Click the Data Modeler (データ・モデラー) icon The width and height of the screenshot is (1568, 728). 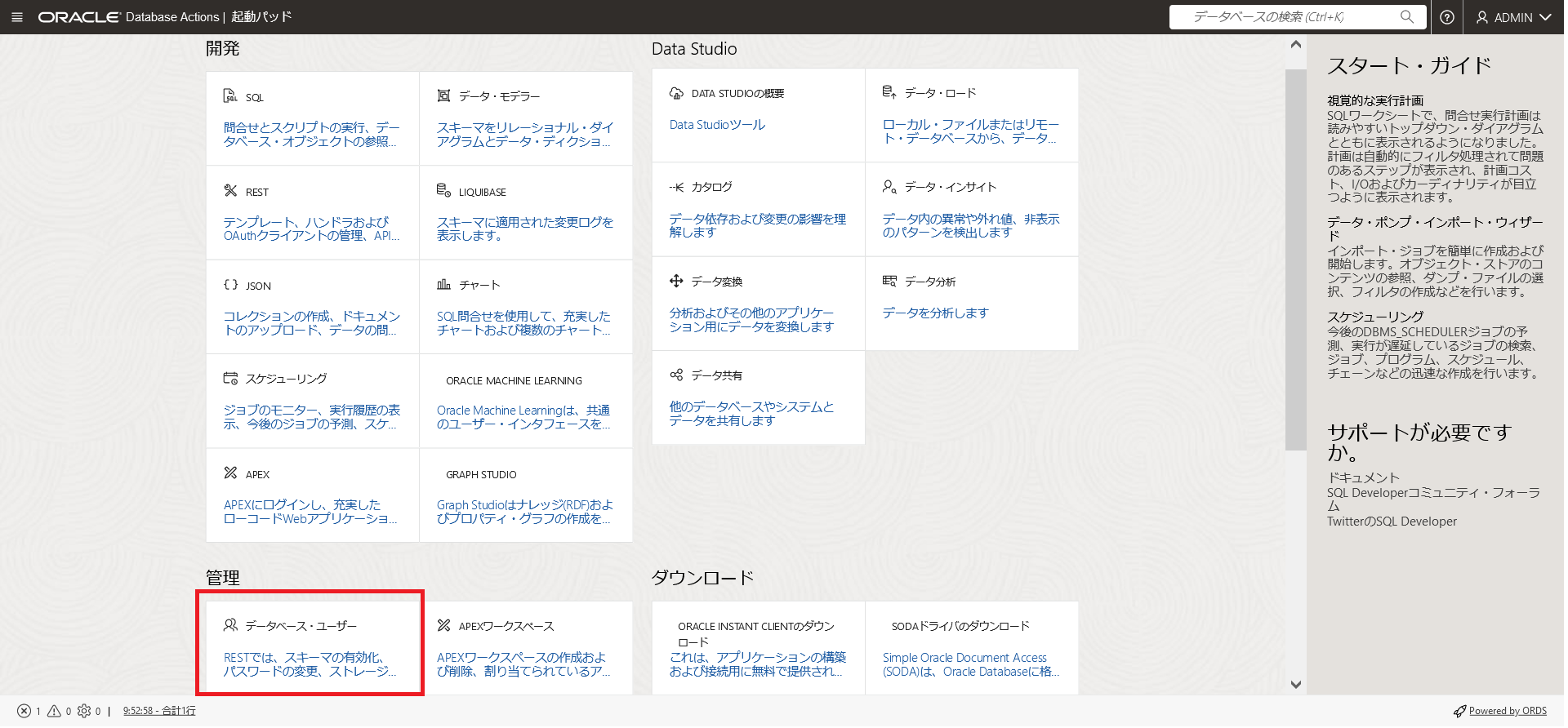443,96
